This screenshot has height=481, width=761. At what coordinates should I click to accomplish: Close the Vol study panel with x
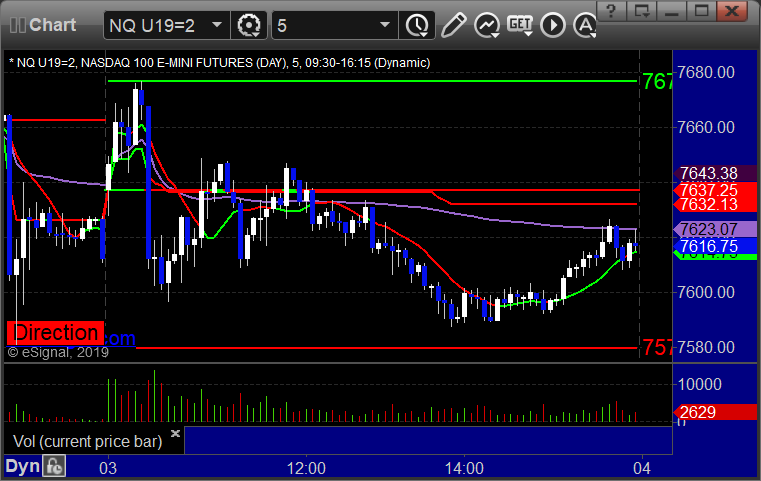pyautogui.click(x=176, y=433)
